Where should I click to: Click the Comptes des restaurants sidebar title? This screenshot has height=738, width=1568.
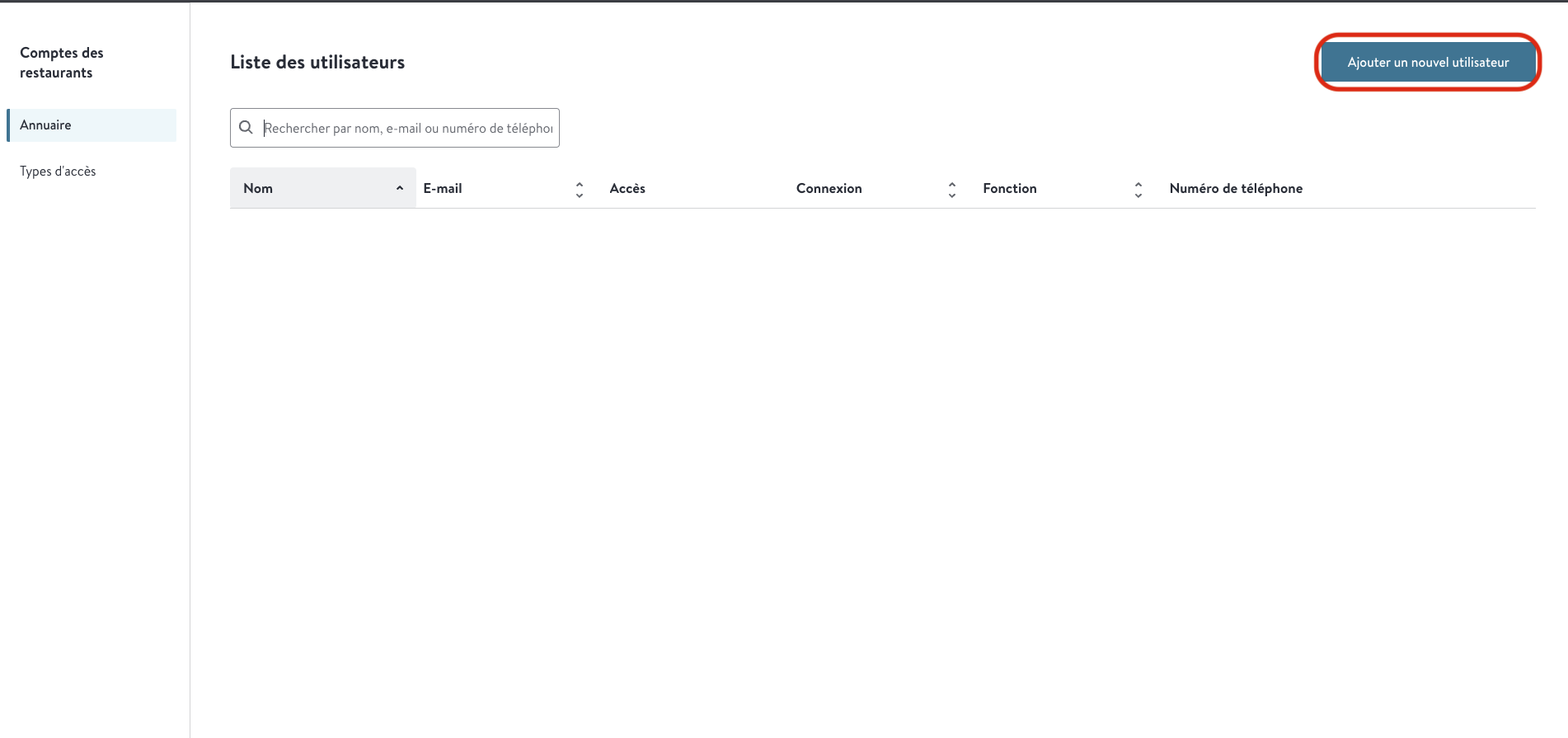click(x=62, y=63)
